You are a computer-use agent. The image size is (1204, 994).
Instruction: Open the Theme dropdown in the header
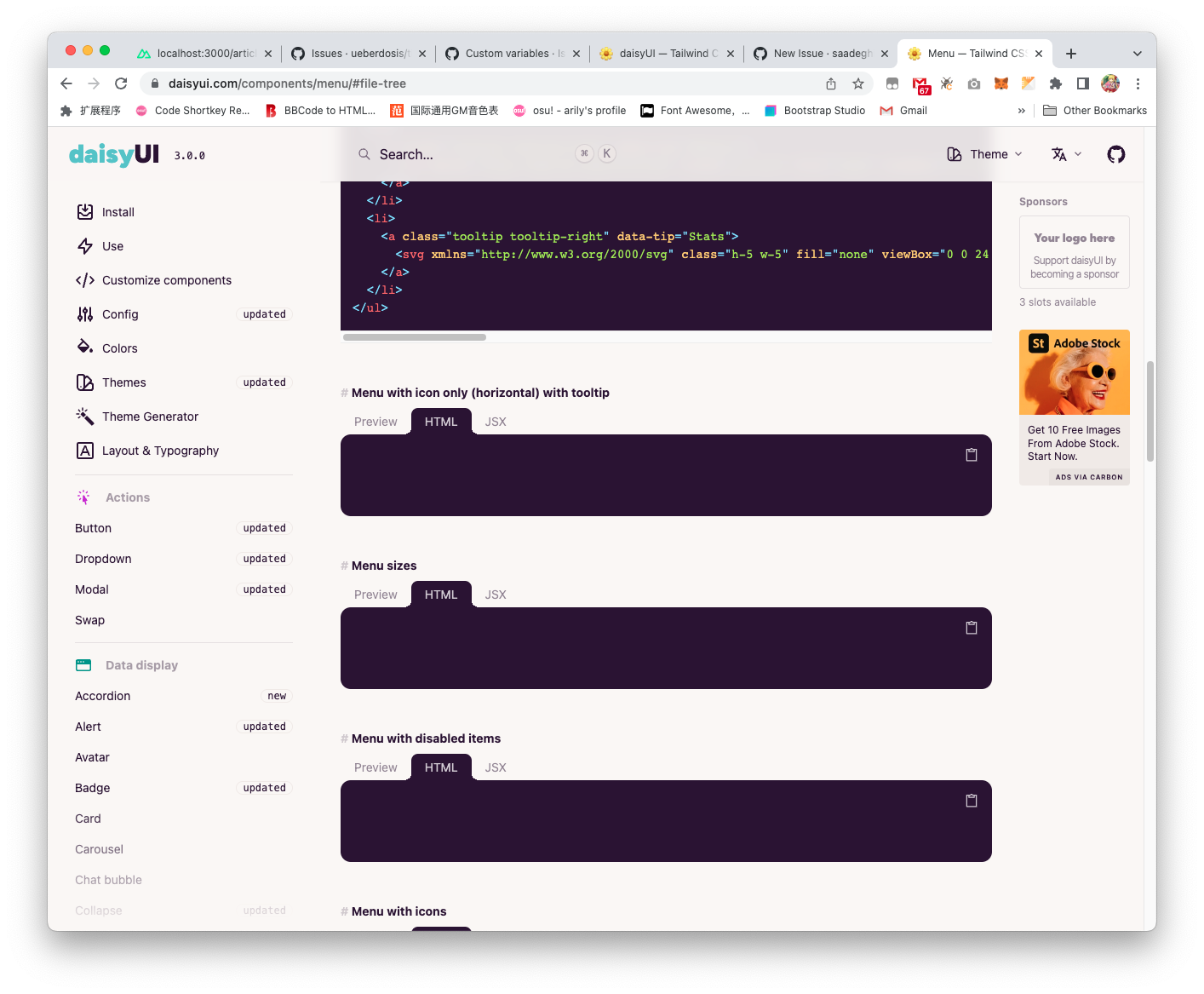[x=985, y=154]
